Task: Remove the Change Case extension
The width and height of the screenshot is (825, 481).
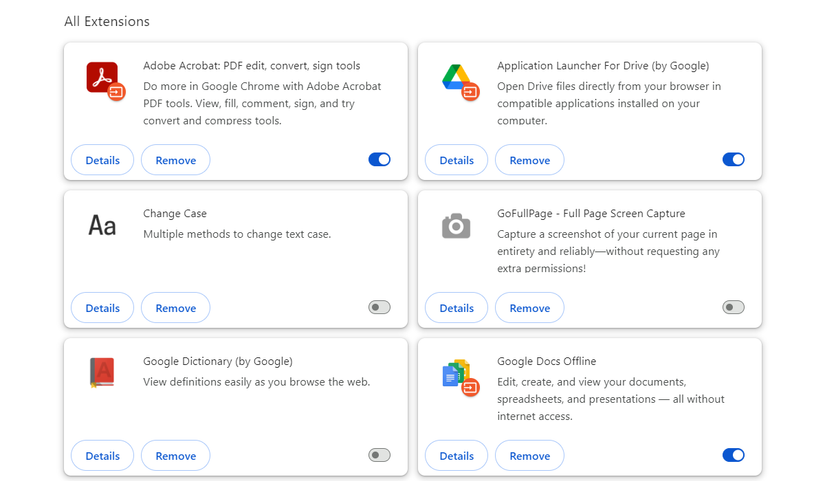Action: pos(175,308)
